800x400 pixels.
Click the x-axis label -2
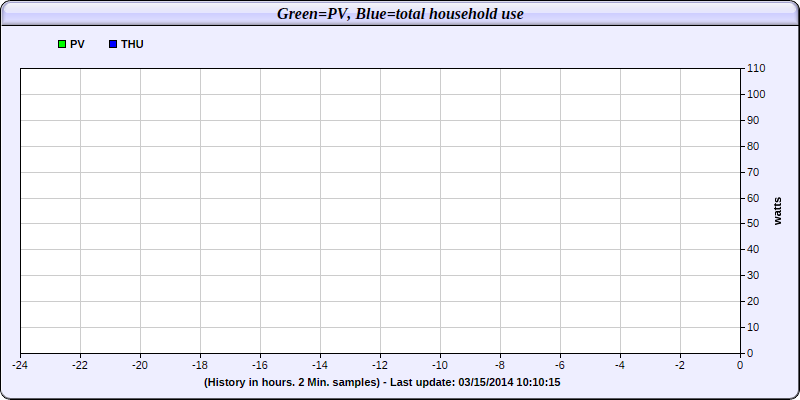coord(680,365)
